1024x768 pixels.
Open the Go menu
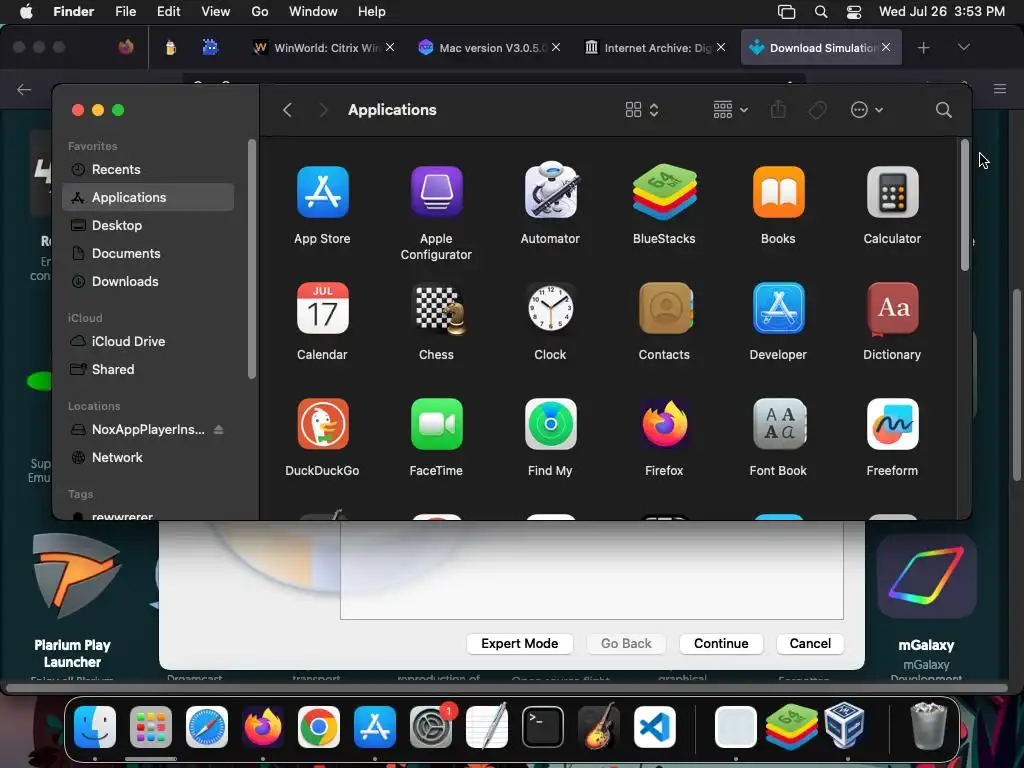[x=260, y=11]
